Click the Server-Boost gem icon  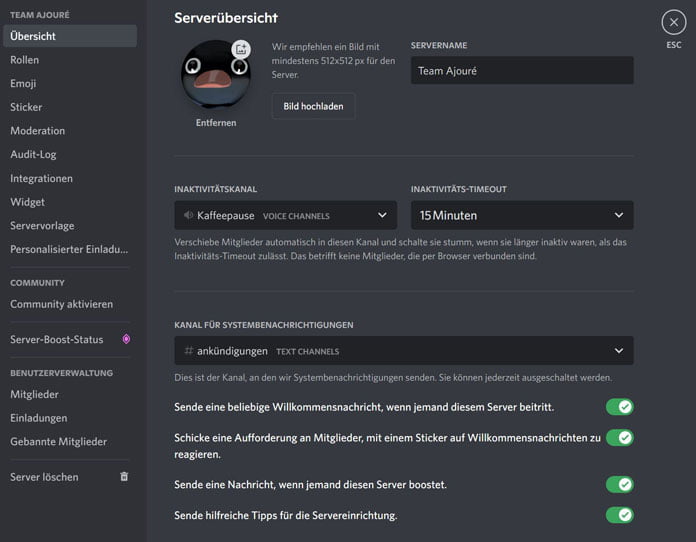pyautogui.click(x=125, y=339)
